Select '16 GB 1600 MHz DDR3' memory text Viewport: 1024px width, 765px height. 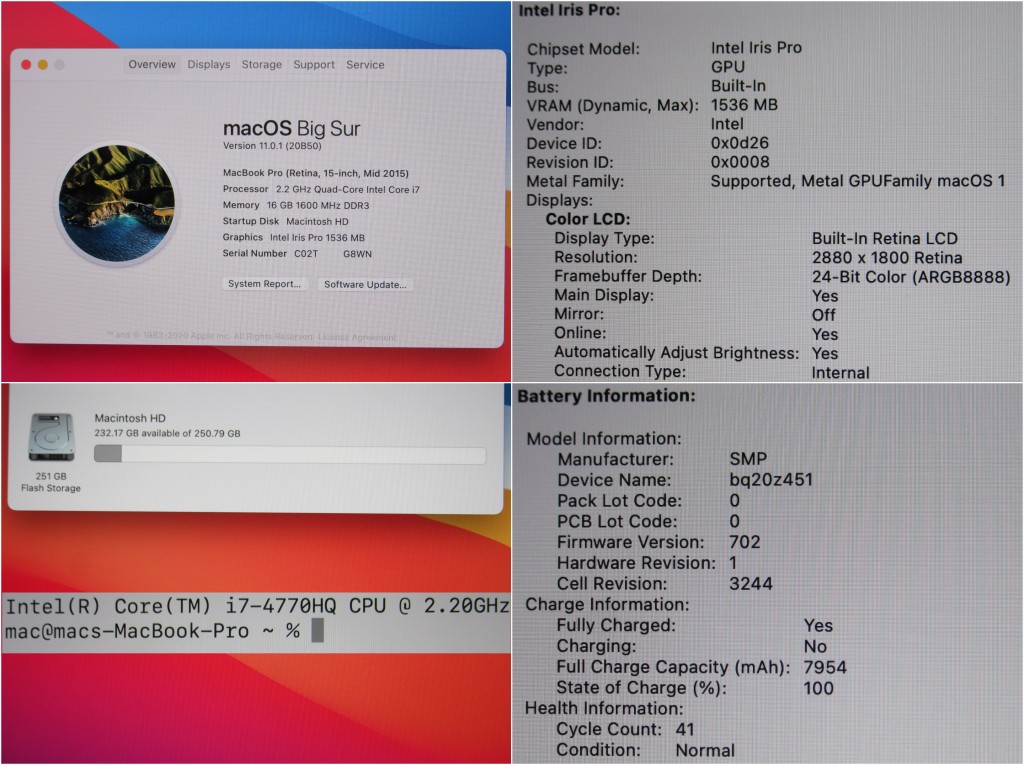pos(318,205)
